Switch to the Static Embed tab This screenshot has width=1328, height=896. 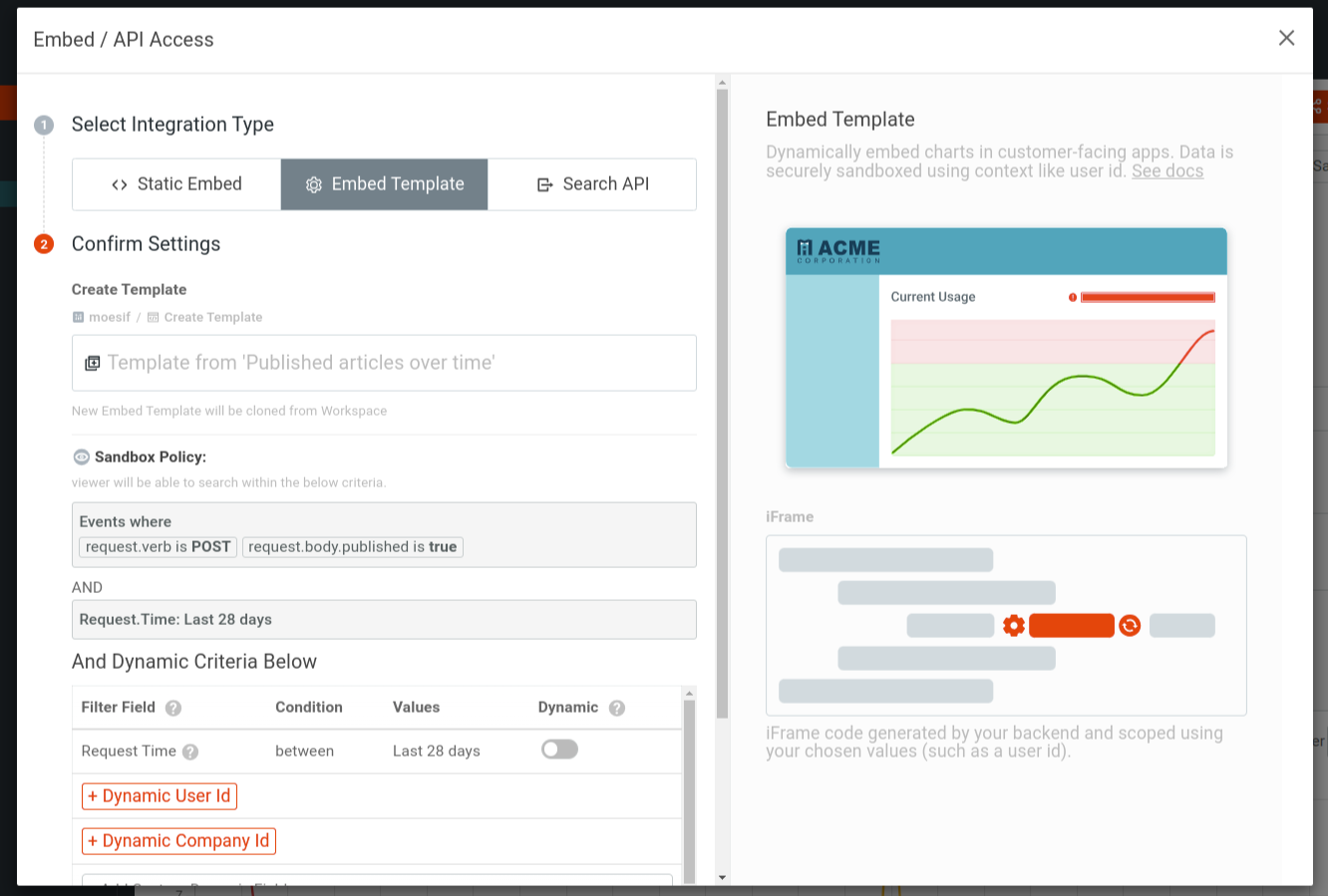click(175, 184)
